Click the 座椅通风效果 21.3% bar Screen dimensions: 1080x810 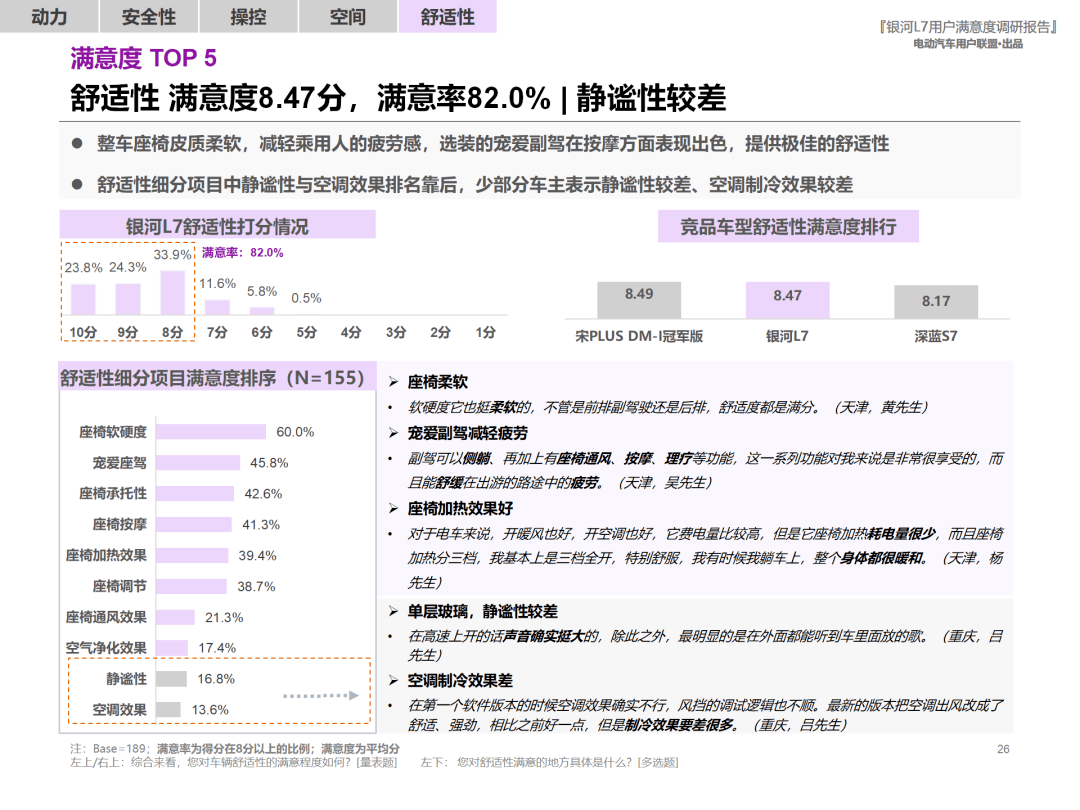(176, 617)
